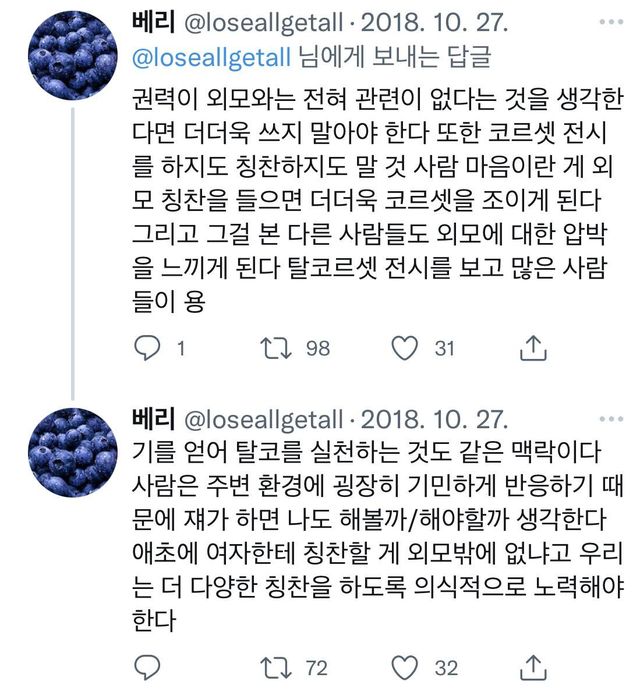Open the three-dot menu on the first tweet

click(610, 22)
